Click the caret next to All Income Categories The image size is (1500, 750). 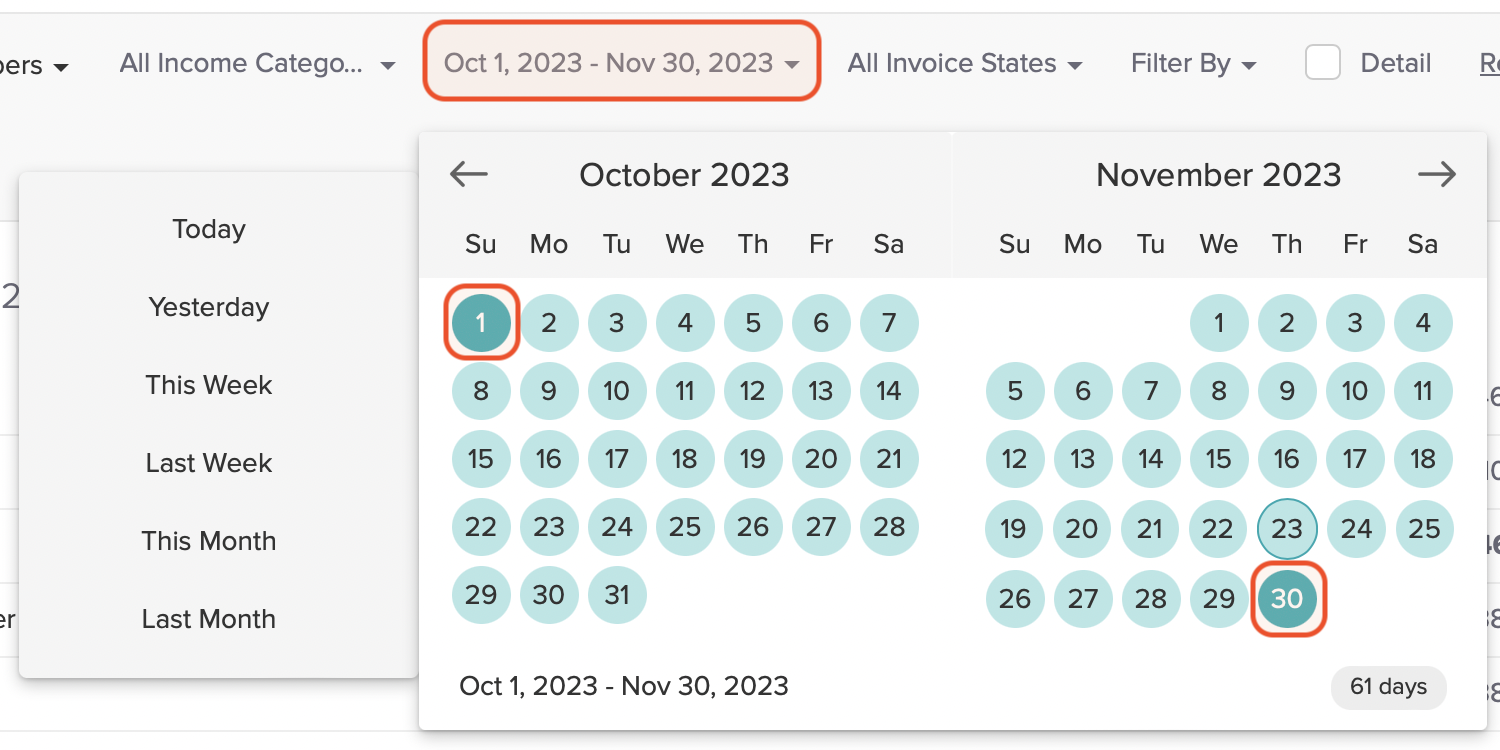click(388, 63)
